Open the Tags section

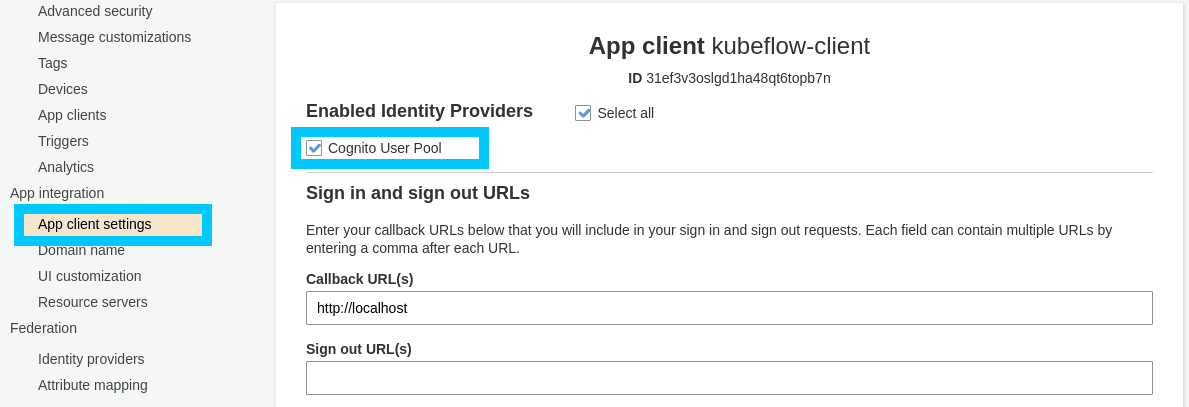[x=53, y=63]
